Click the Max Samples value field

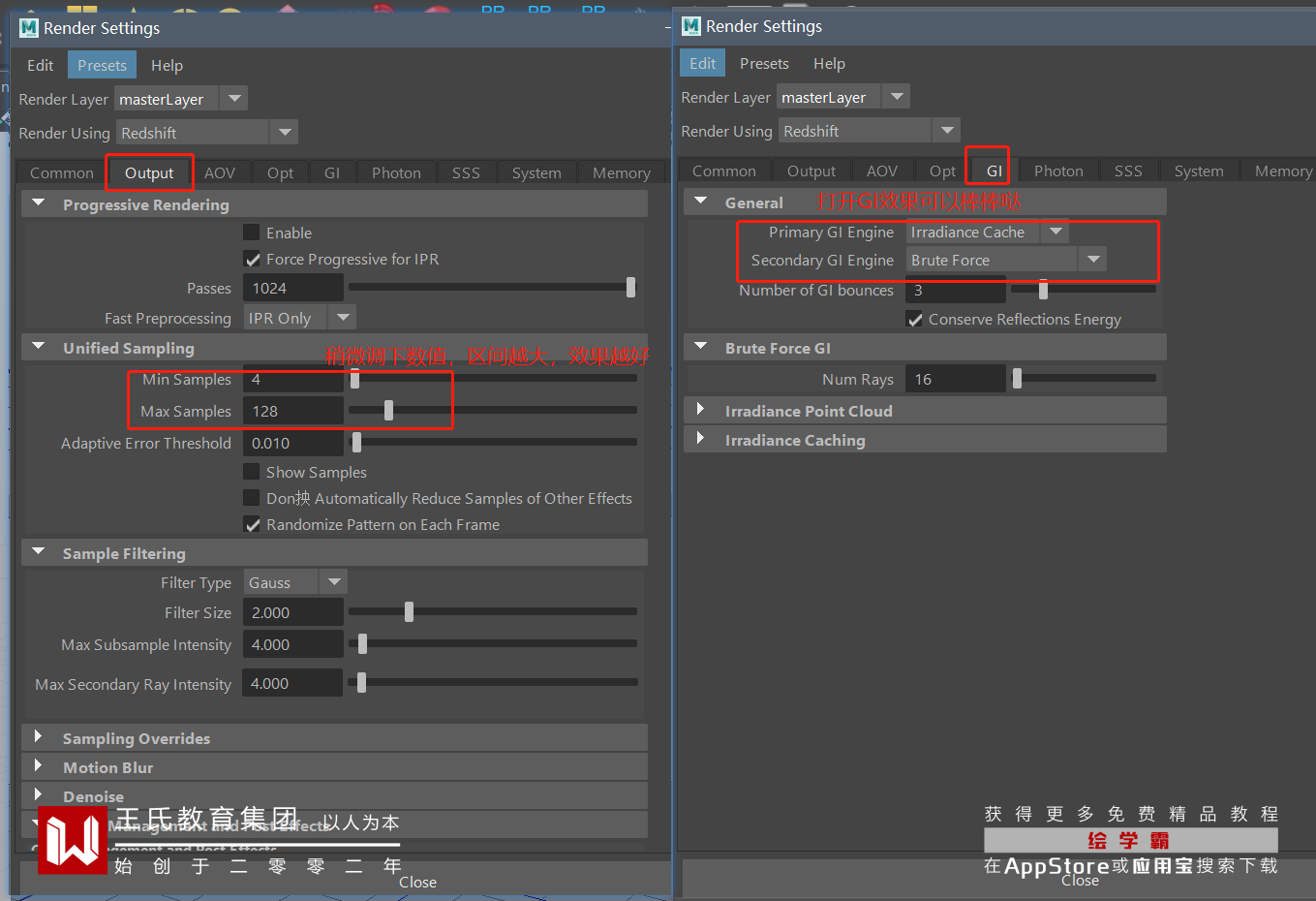pos(293,411)
